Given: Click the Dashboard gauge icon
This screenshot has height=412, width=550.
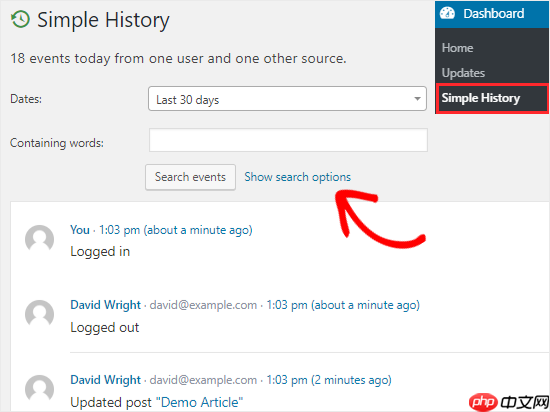Looking at the screenshot, I should pos(447,13).
